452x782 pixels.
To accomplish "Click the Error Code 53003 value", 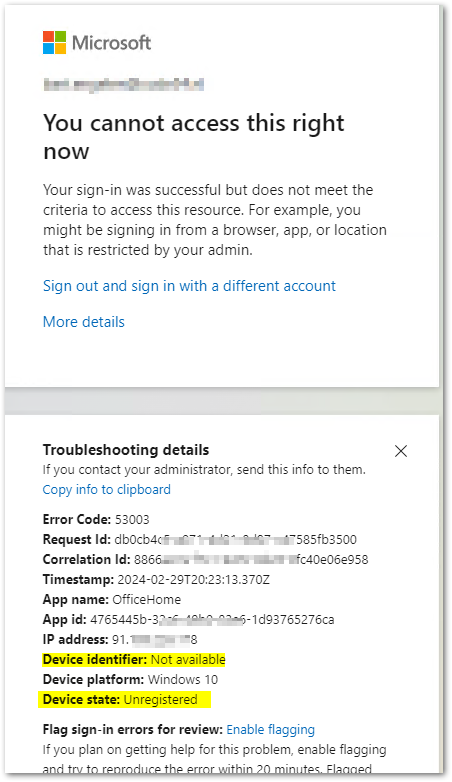I will pos(132,520).
